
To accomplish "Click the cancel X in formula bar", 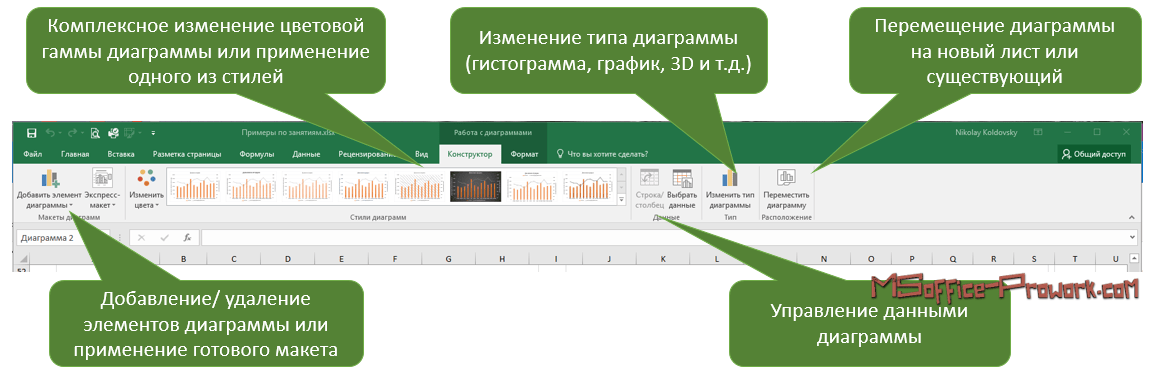I will point(141,238).
